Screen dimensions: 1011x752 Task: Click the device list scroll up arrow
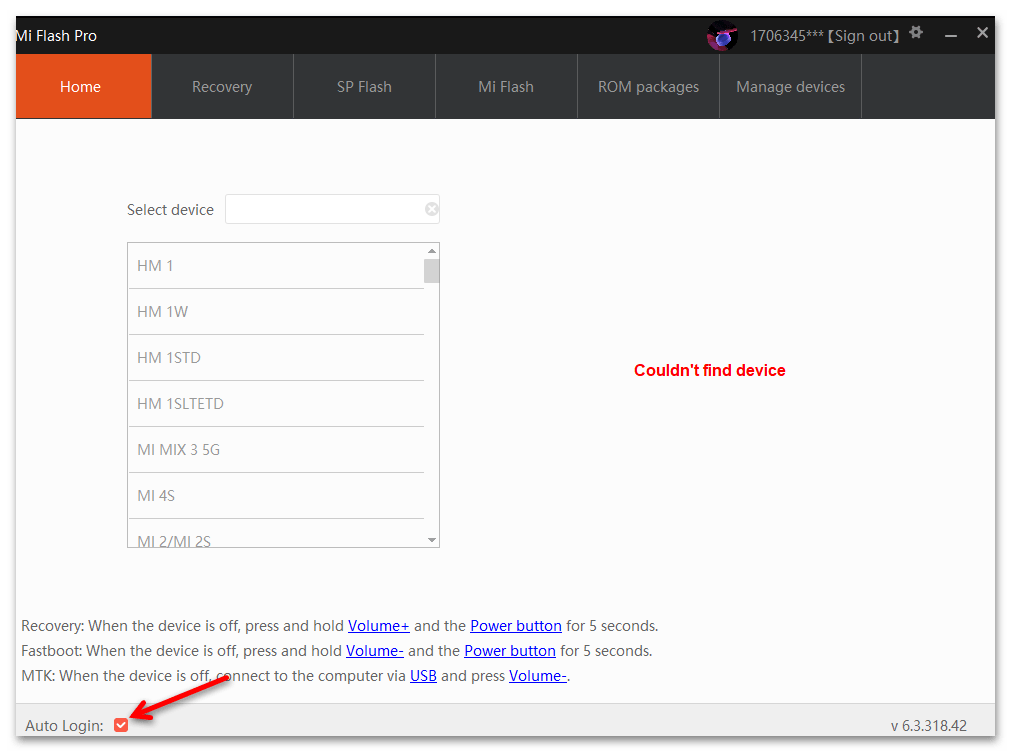(432, 251)
